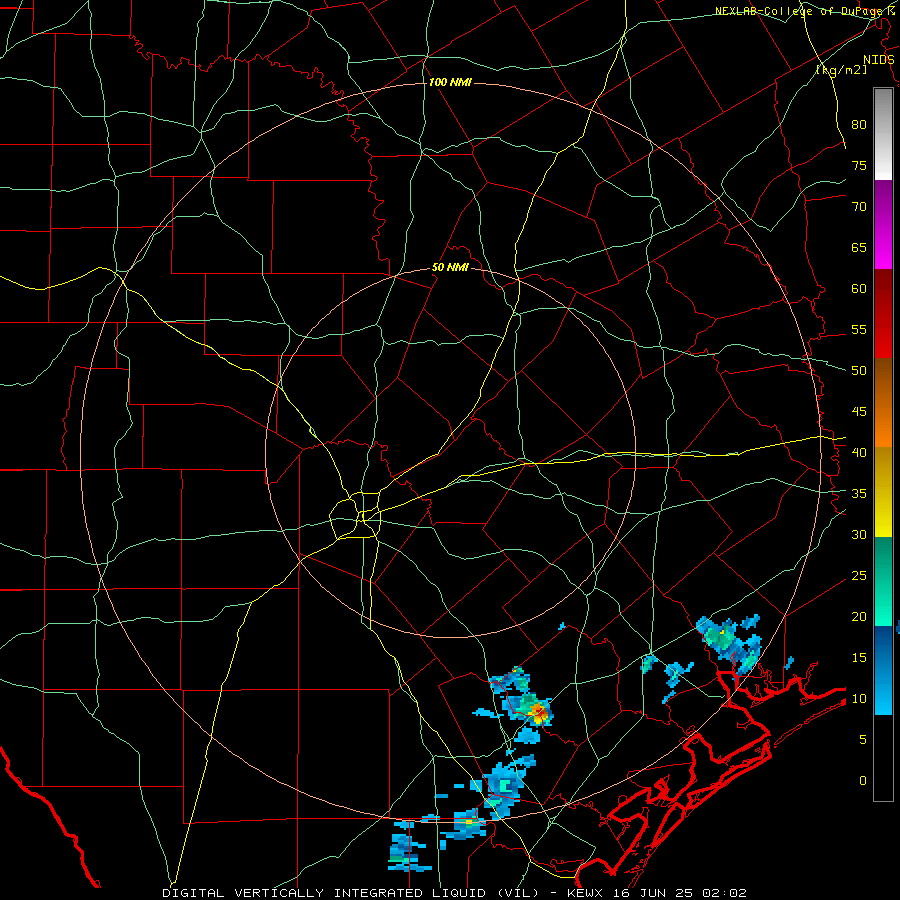Click the 65 value on the VIL scale
This screenshot has height=900, width=900.
[859, 247]
